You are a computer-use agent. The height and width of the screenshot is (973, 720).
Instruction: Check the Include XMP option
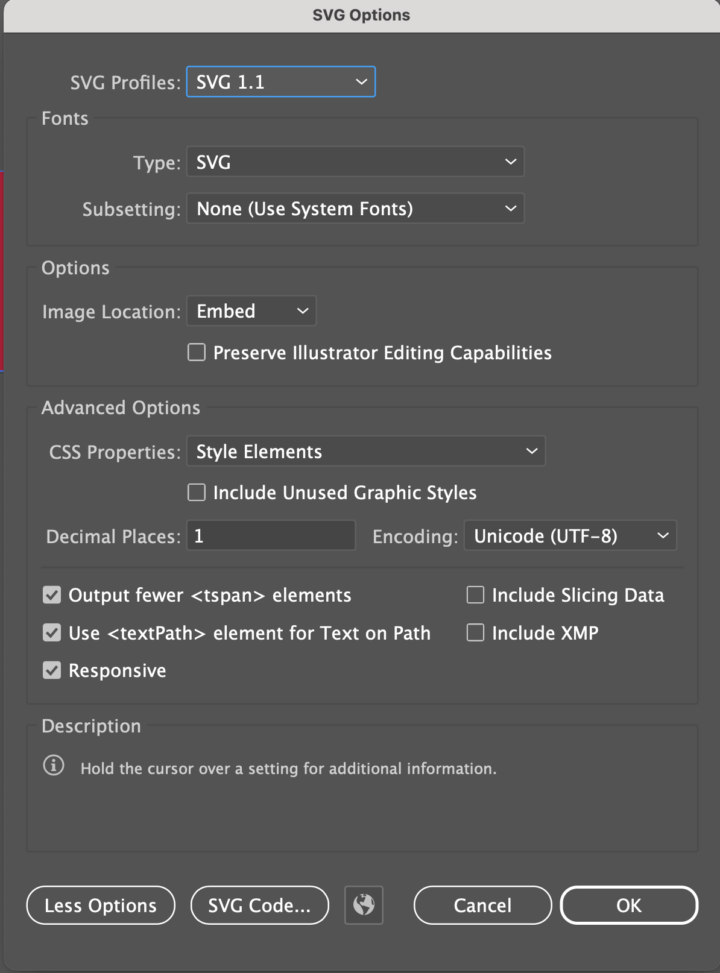pos(475,633)
